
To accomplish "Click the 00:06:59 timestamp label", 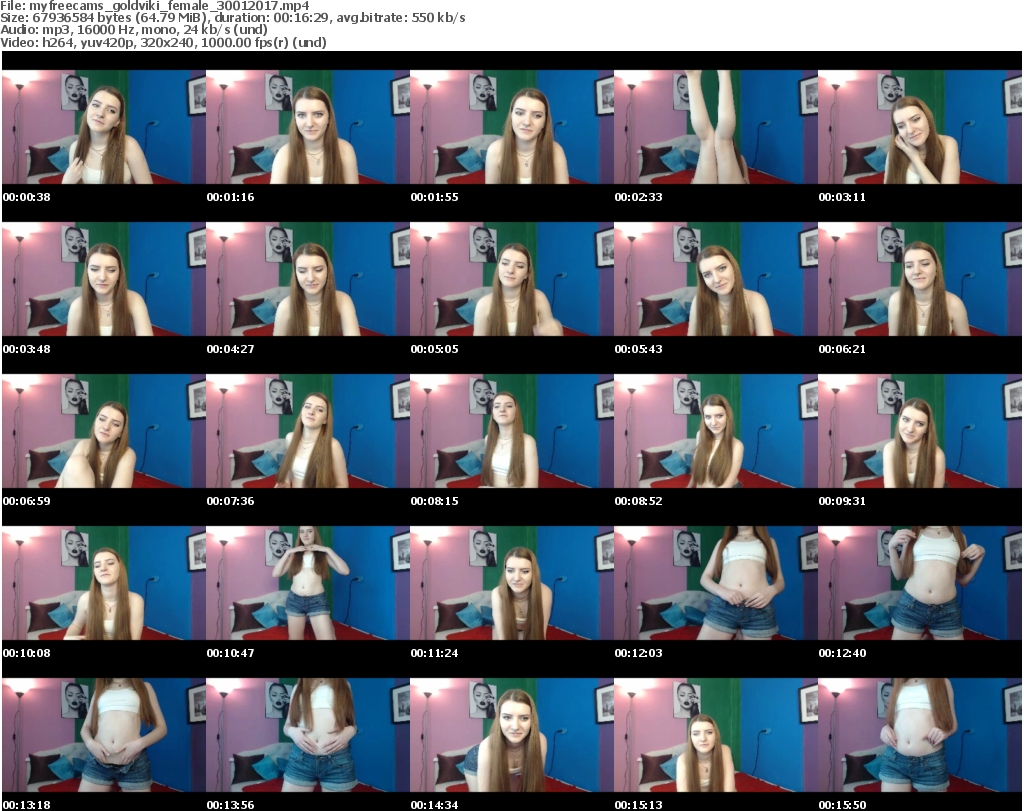I will click(27, 501).
